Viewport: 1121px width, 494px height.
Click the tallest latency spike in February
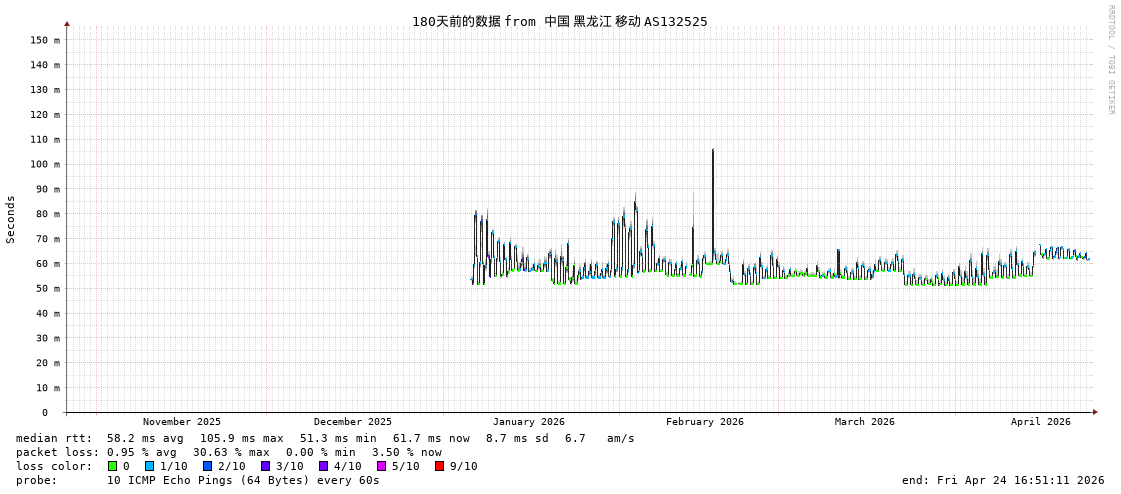(x=713, y=152)
